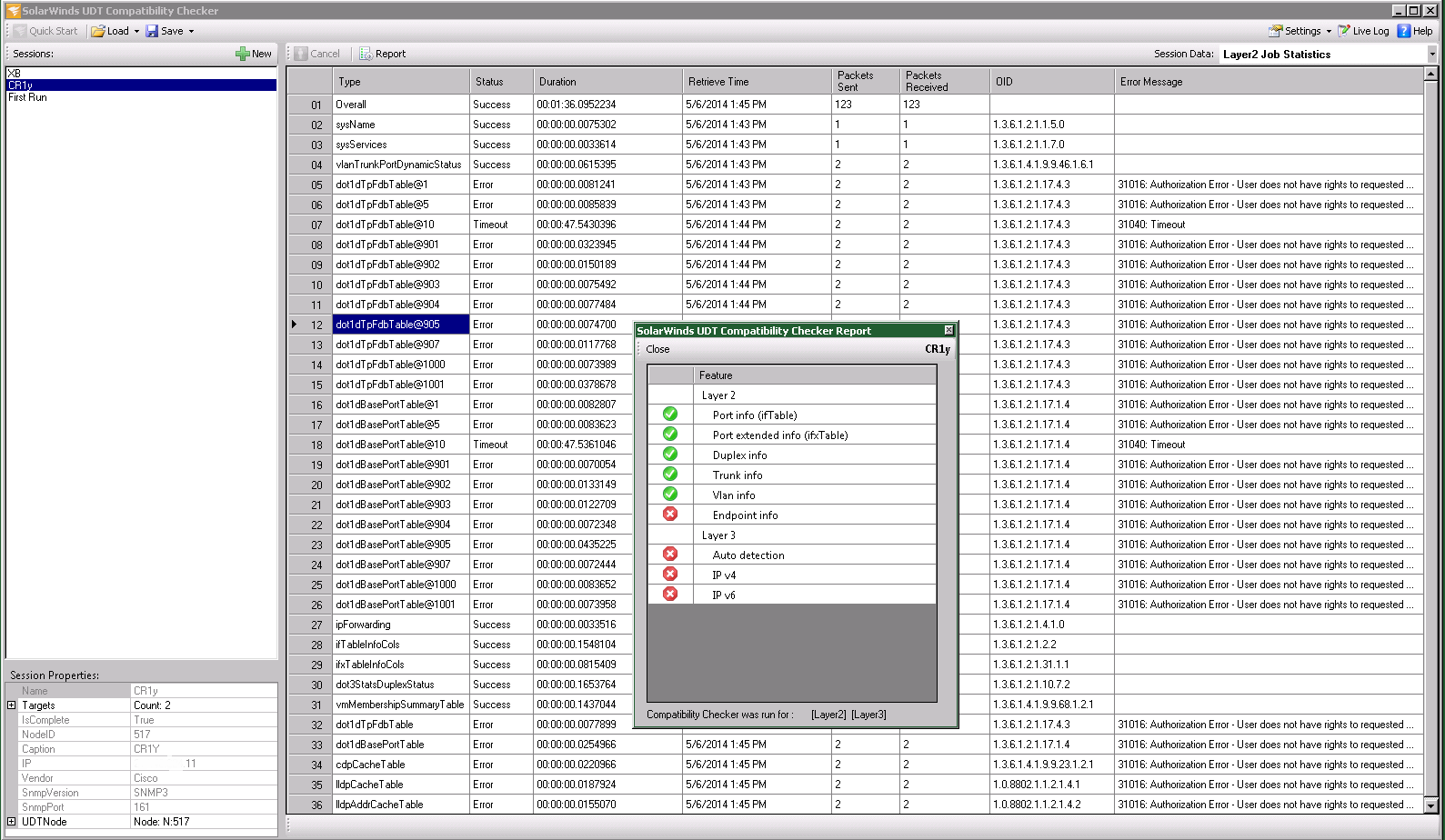The width and height of the screenshot is (1445, 840).
Task: Click the dot3StatsDuplexStatus type cell
Action: coord(401,685)
